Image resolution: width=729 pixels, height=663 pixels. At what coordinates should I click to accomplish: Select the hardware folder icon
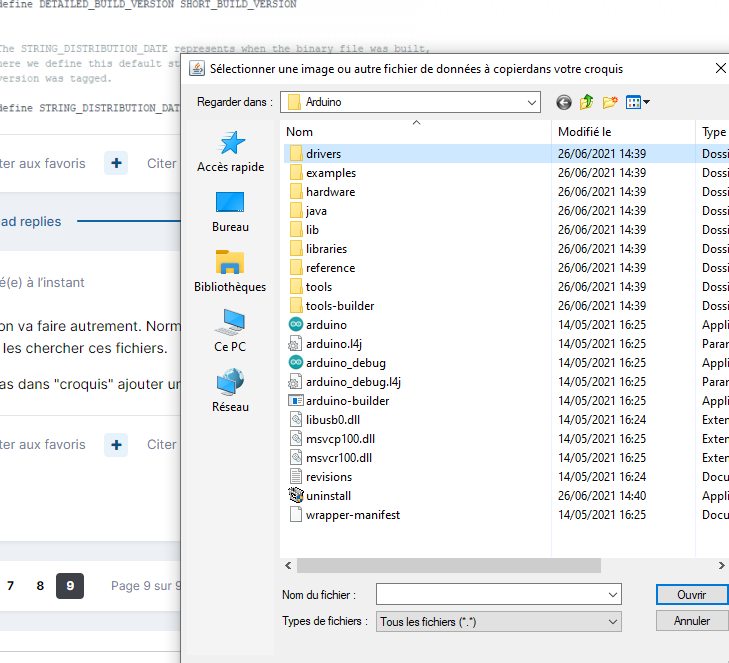296,192
